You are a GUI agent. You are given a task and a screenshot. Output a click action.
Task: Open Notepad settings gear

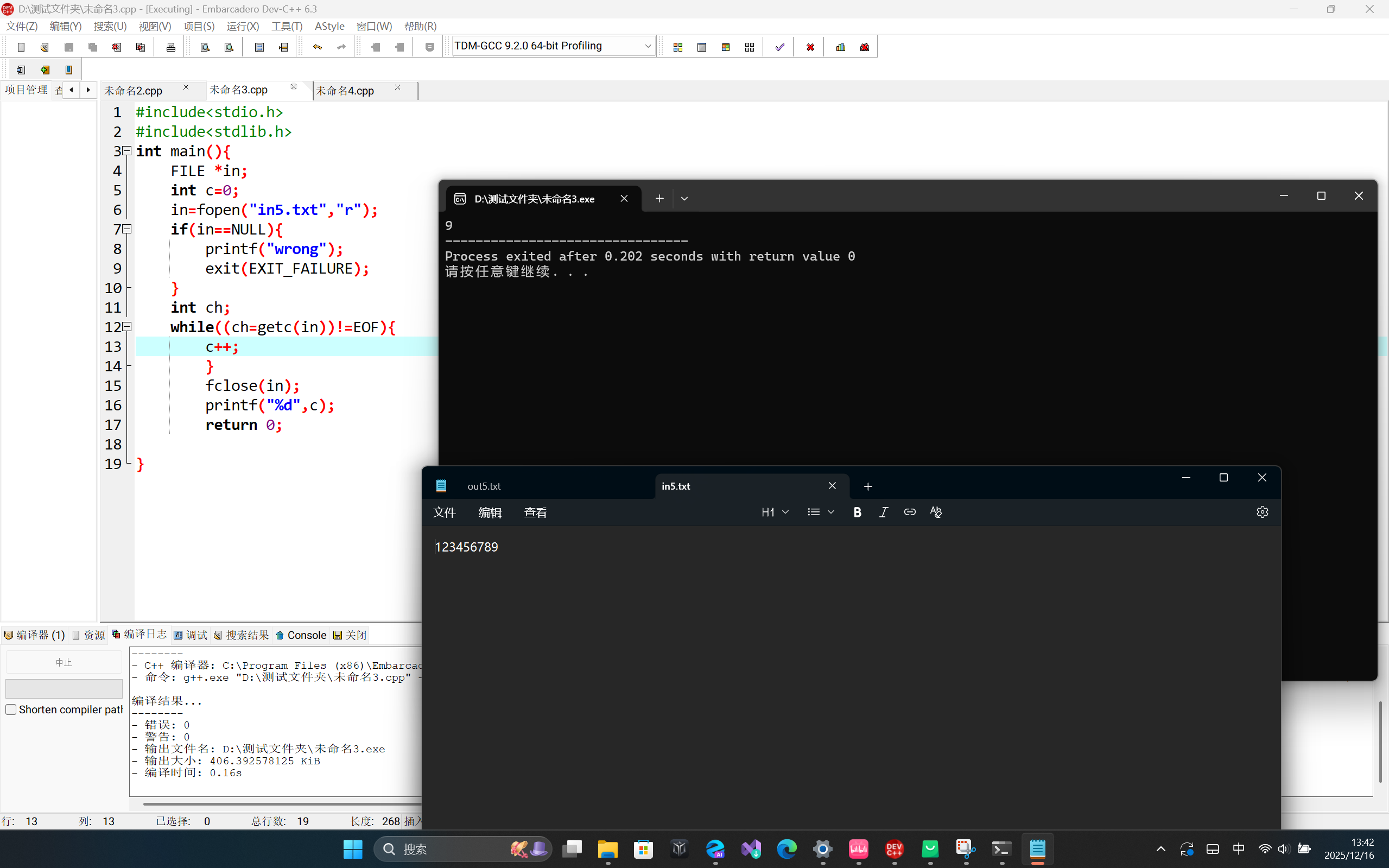[1261, 512]
